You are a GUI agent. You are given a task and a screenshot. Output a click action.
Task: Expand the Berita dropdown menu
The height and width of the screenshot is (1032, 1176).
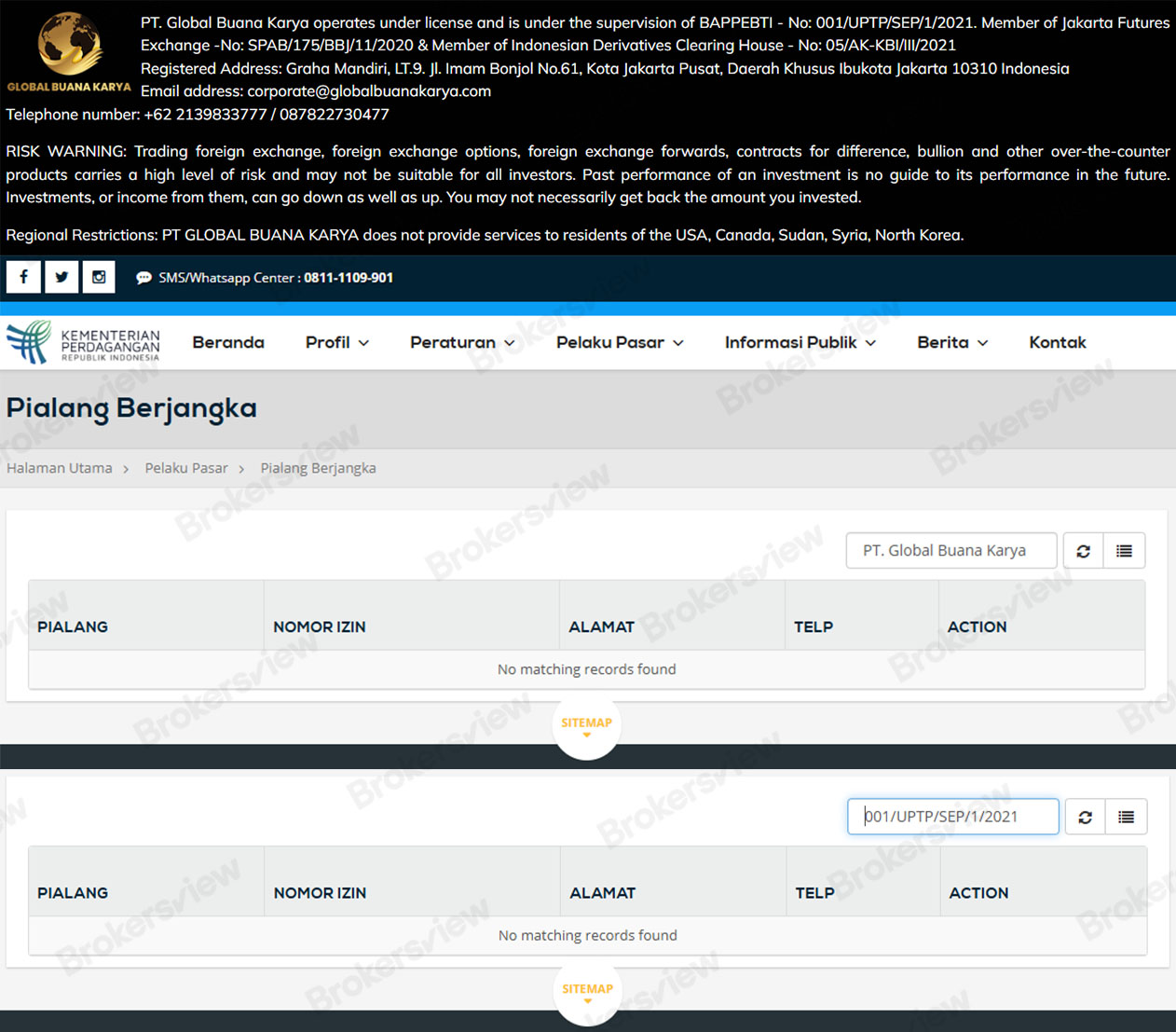[952, 342]
